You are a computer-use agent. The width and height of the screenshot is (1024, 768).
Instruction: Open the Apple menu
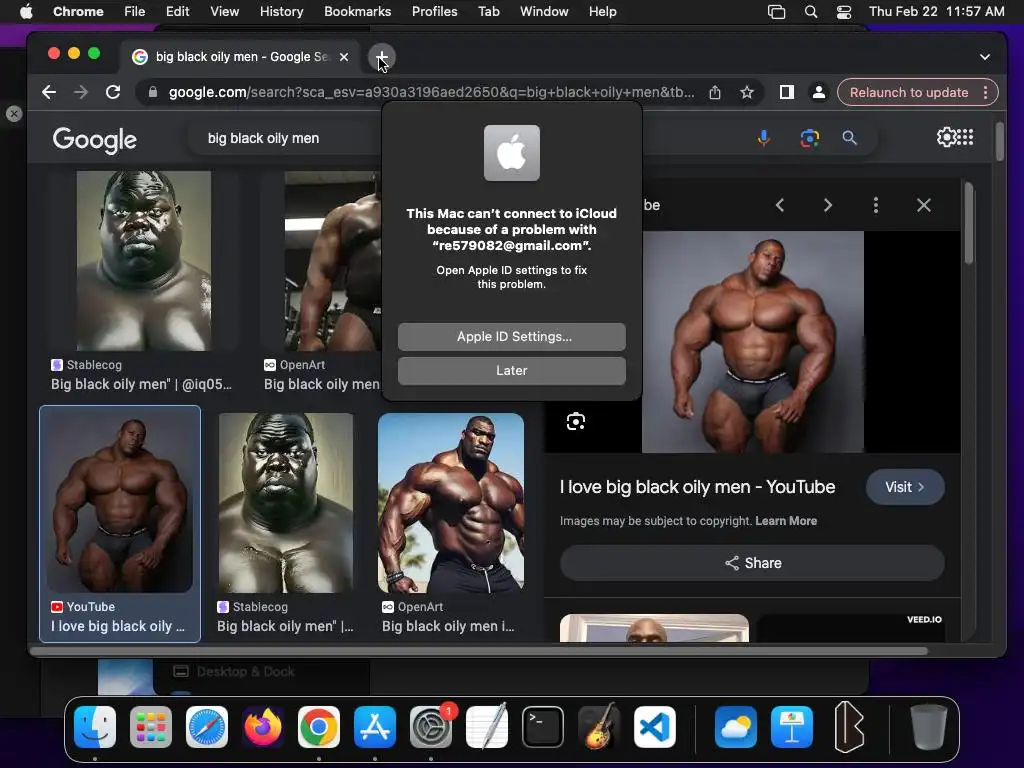pos(26,12)
